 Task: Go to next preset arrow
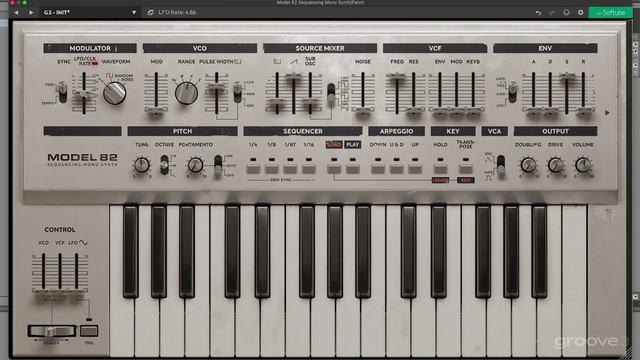[31, 13]
